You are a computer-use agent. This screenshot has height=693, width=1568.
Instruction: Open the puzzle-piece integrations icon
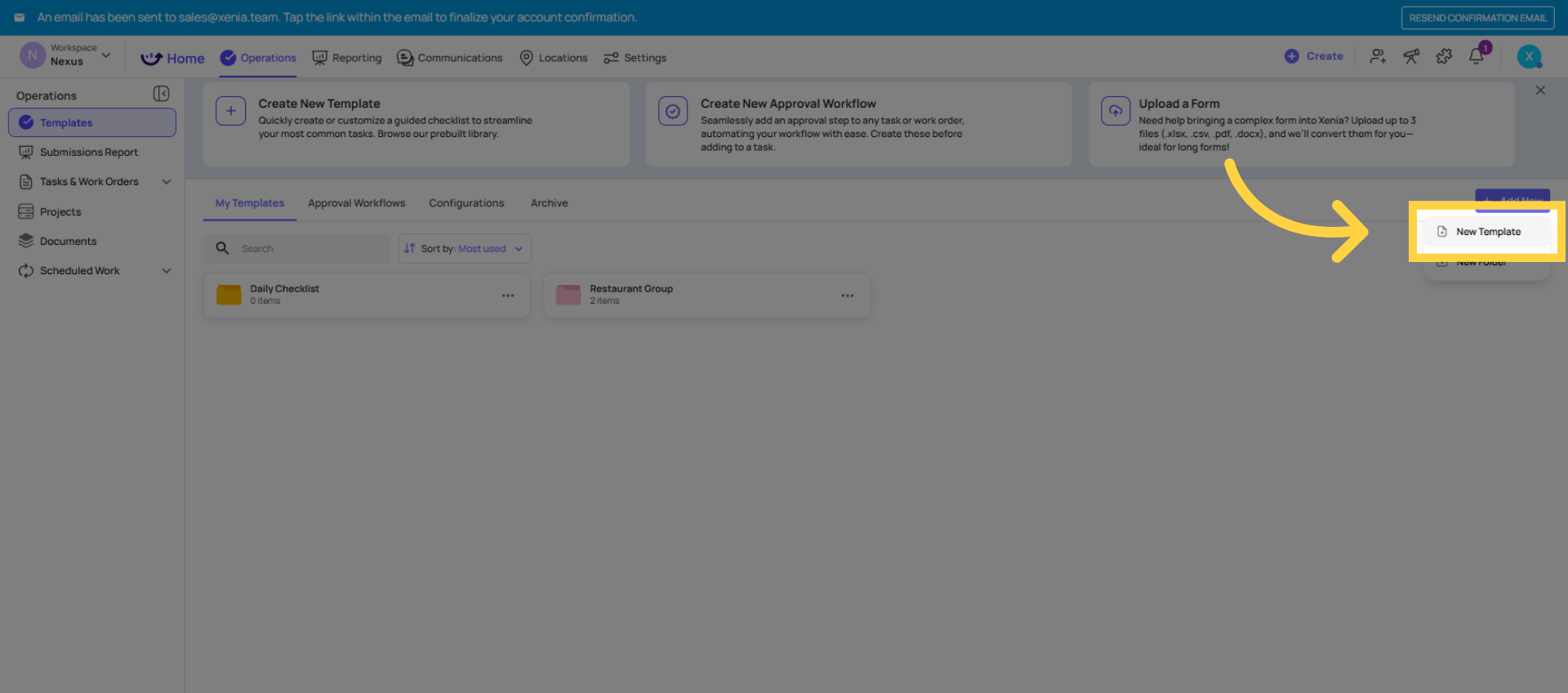tap(1444, 56)
